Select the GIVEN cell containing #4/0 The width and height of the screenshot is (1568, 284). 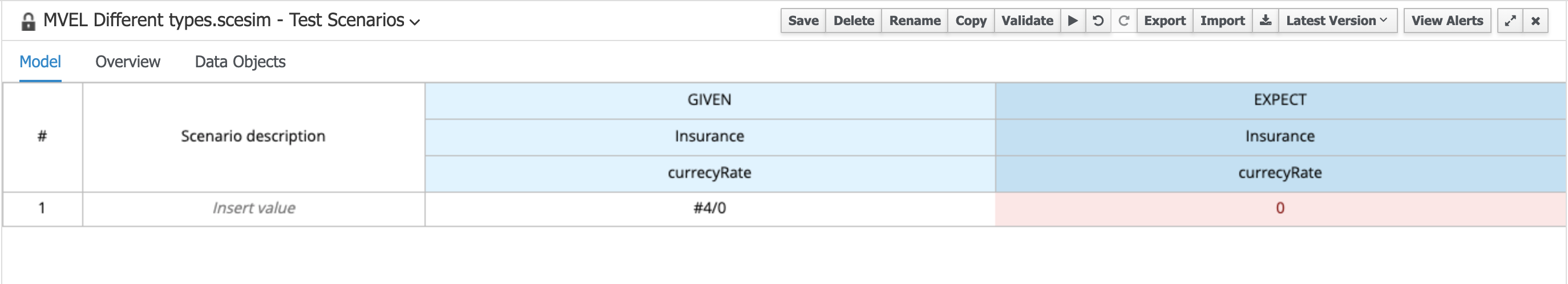point(709,208)
